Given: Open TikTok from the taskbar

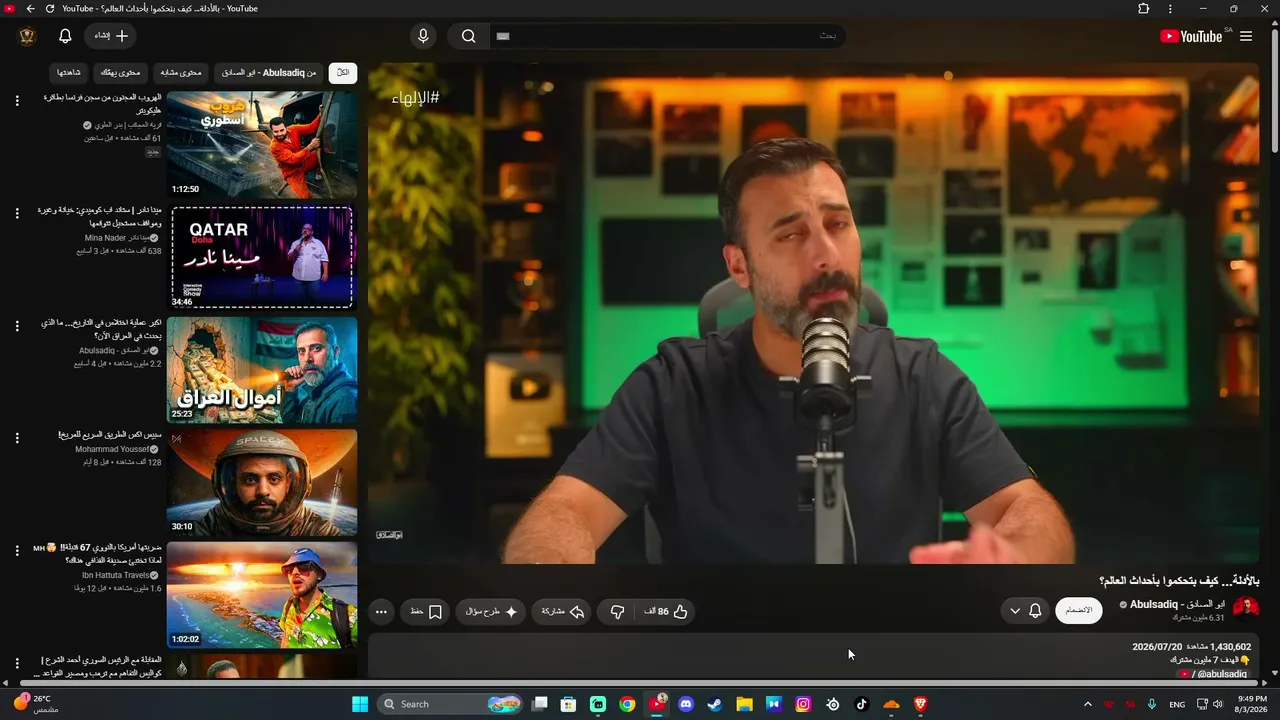Looking at the screenshot, I should (x=862, y=704).
